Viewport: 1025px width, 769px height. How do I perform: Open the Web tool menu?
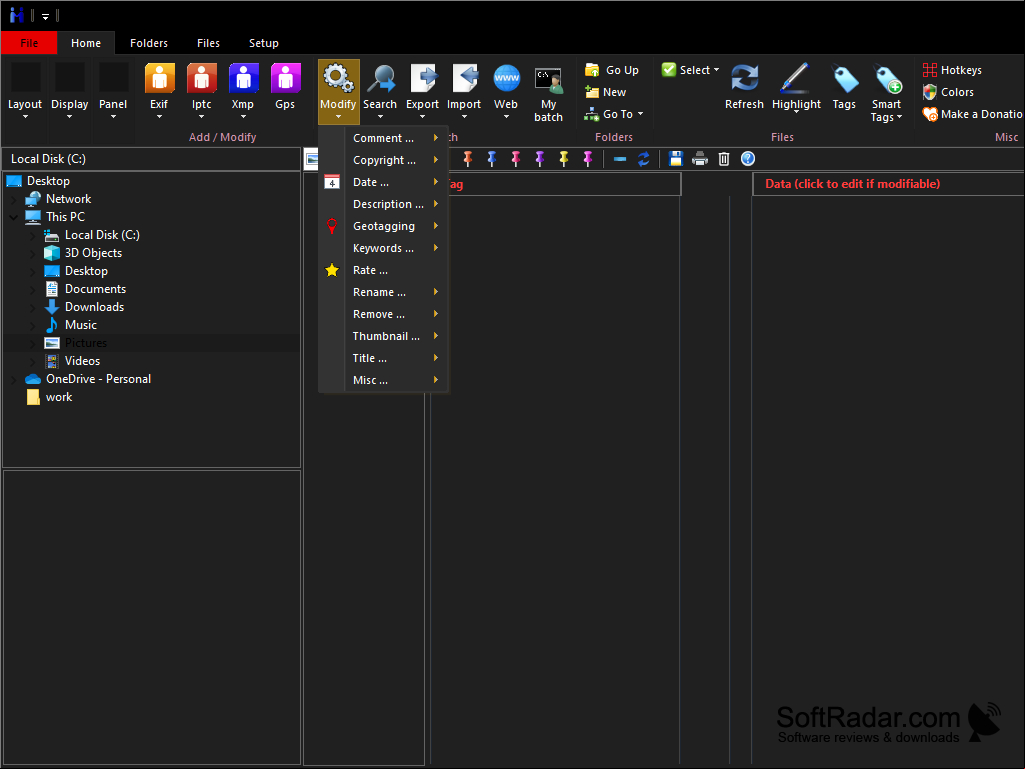coord(506,91)
